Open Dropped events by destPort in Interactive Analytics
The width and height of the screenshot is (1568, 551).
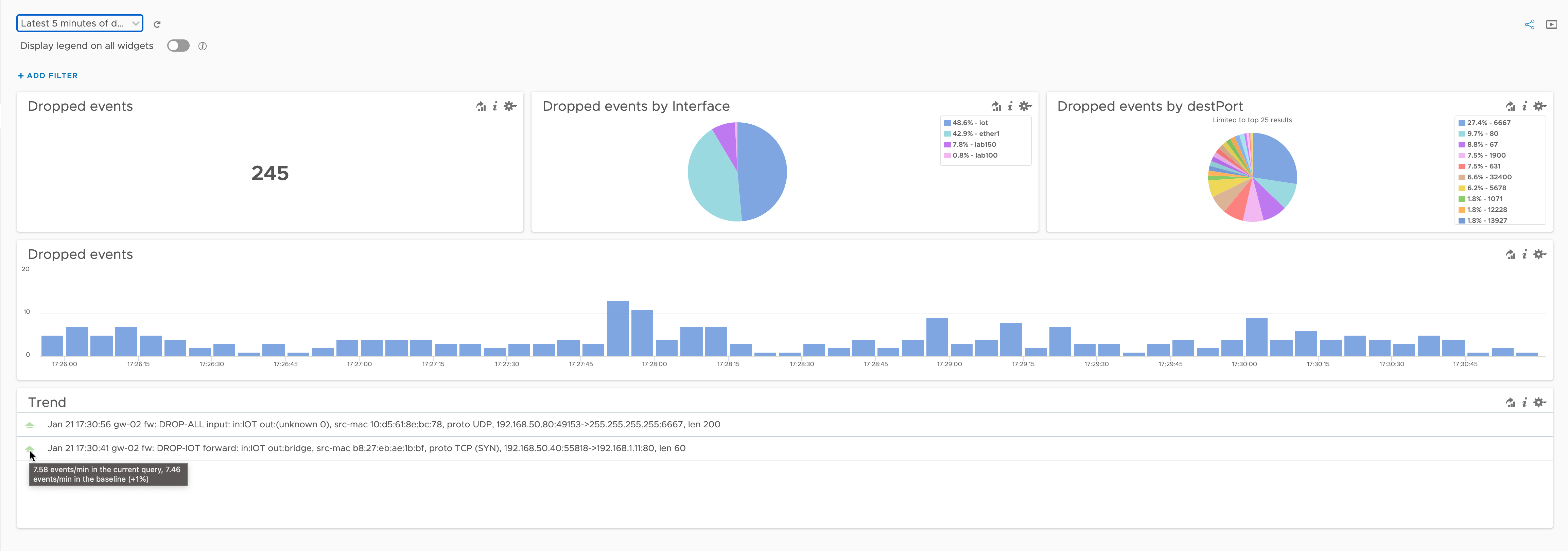coord(1510,106)
